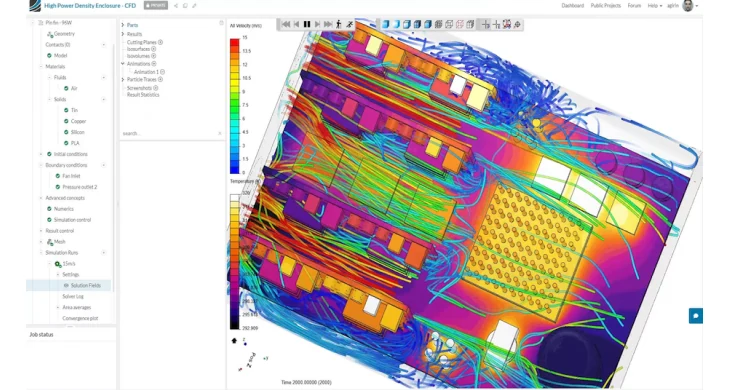Add a contact via Contacts plus button
Screen dimensions: 730x390
103,45
